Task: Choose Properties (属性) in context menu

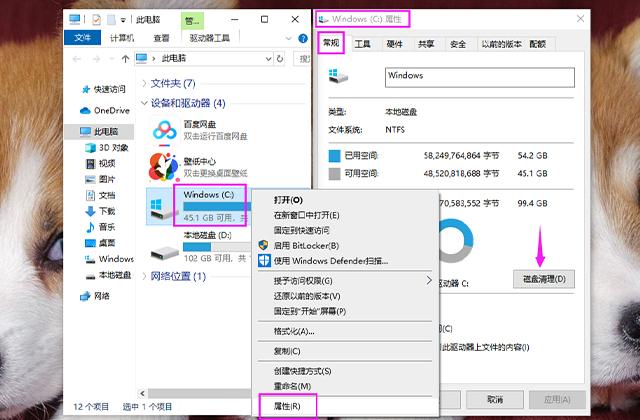Action: pos(345,406)
